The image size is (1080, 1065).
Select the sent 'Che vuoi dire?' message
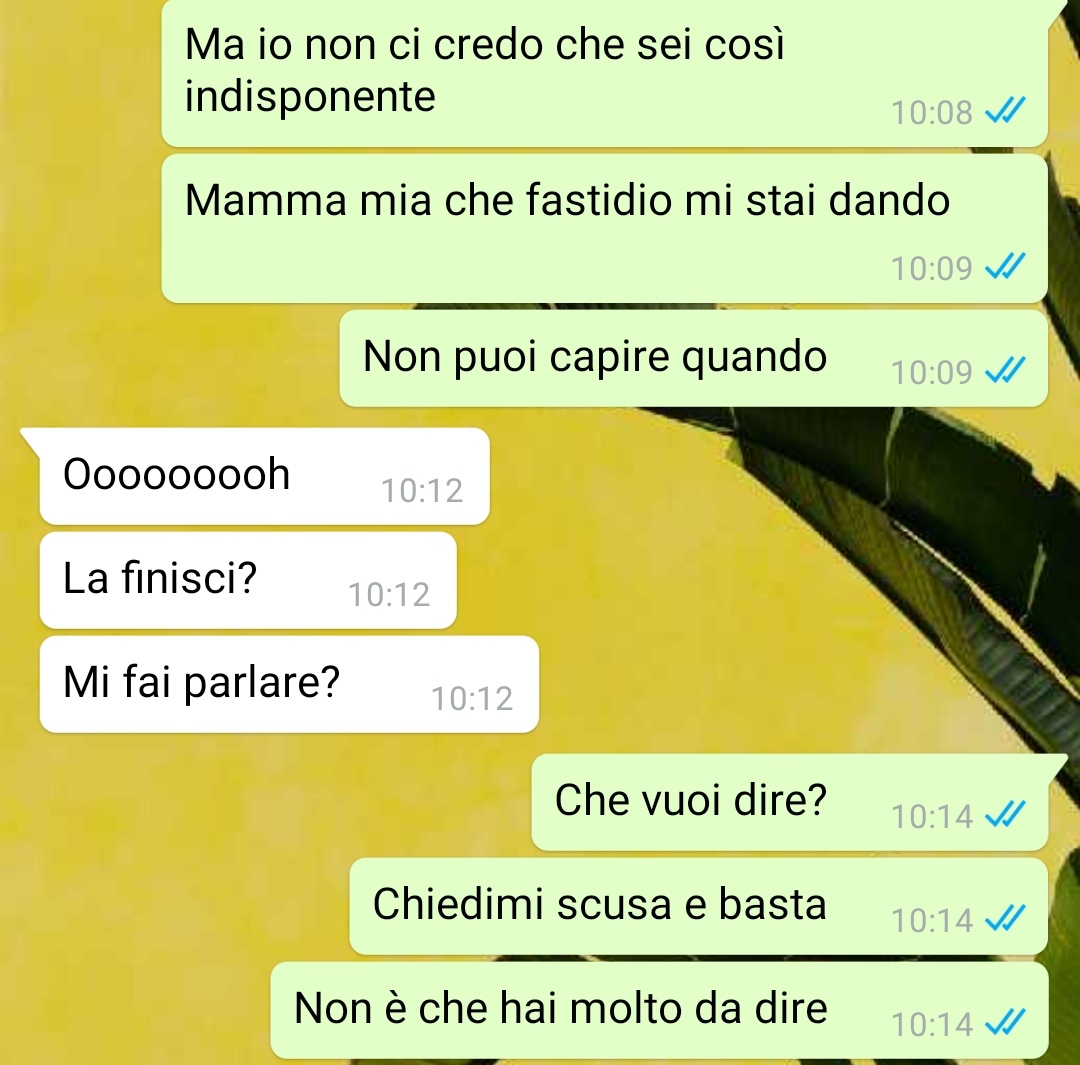tap(789, 802)
